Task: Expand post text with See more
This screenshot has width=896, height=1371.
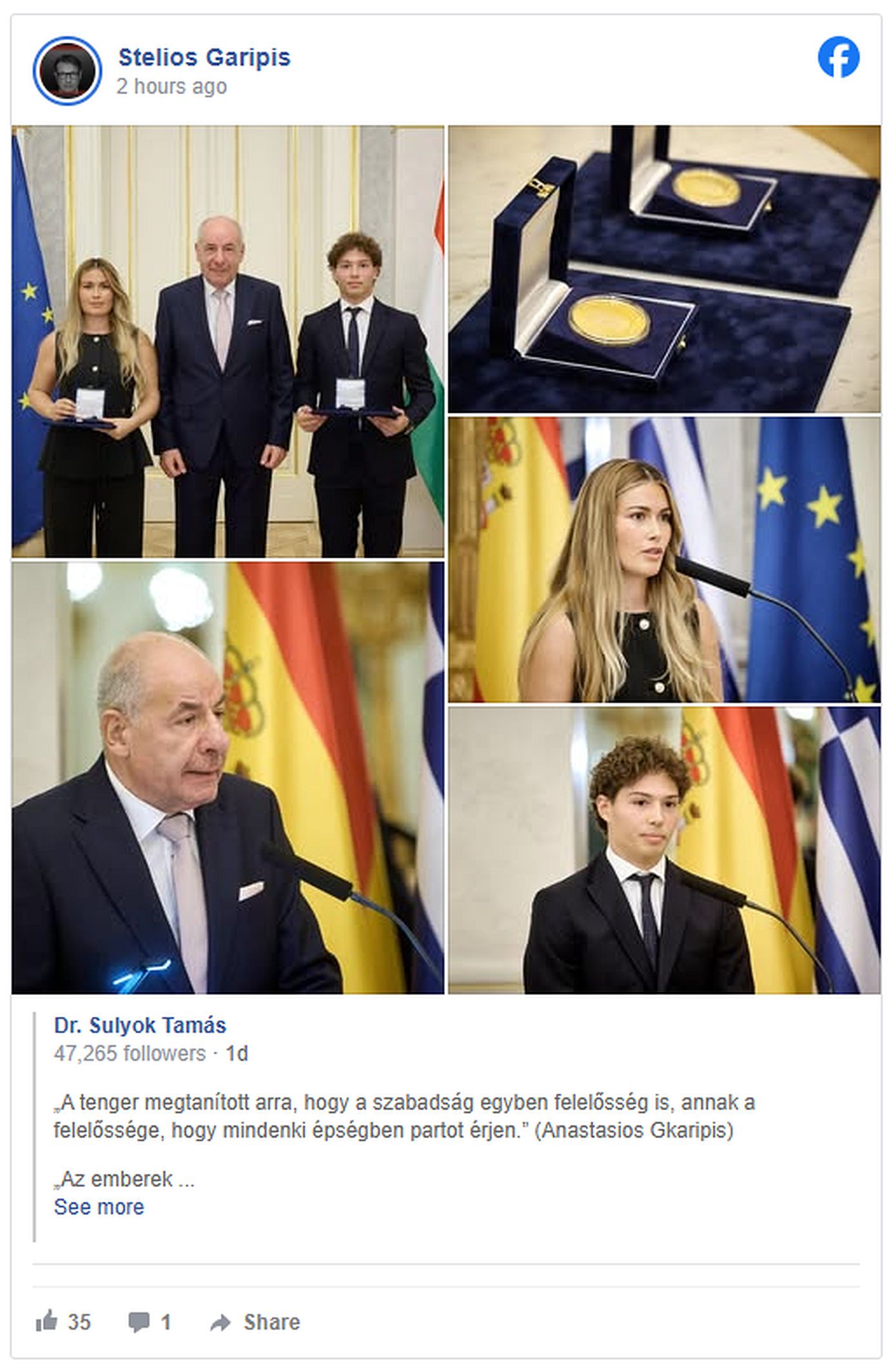Action: (99, 1207)
